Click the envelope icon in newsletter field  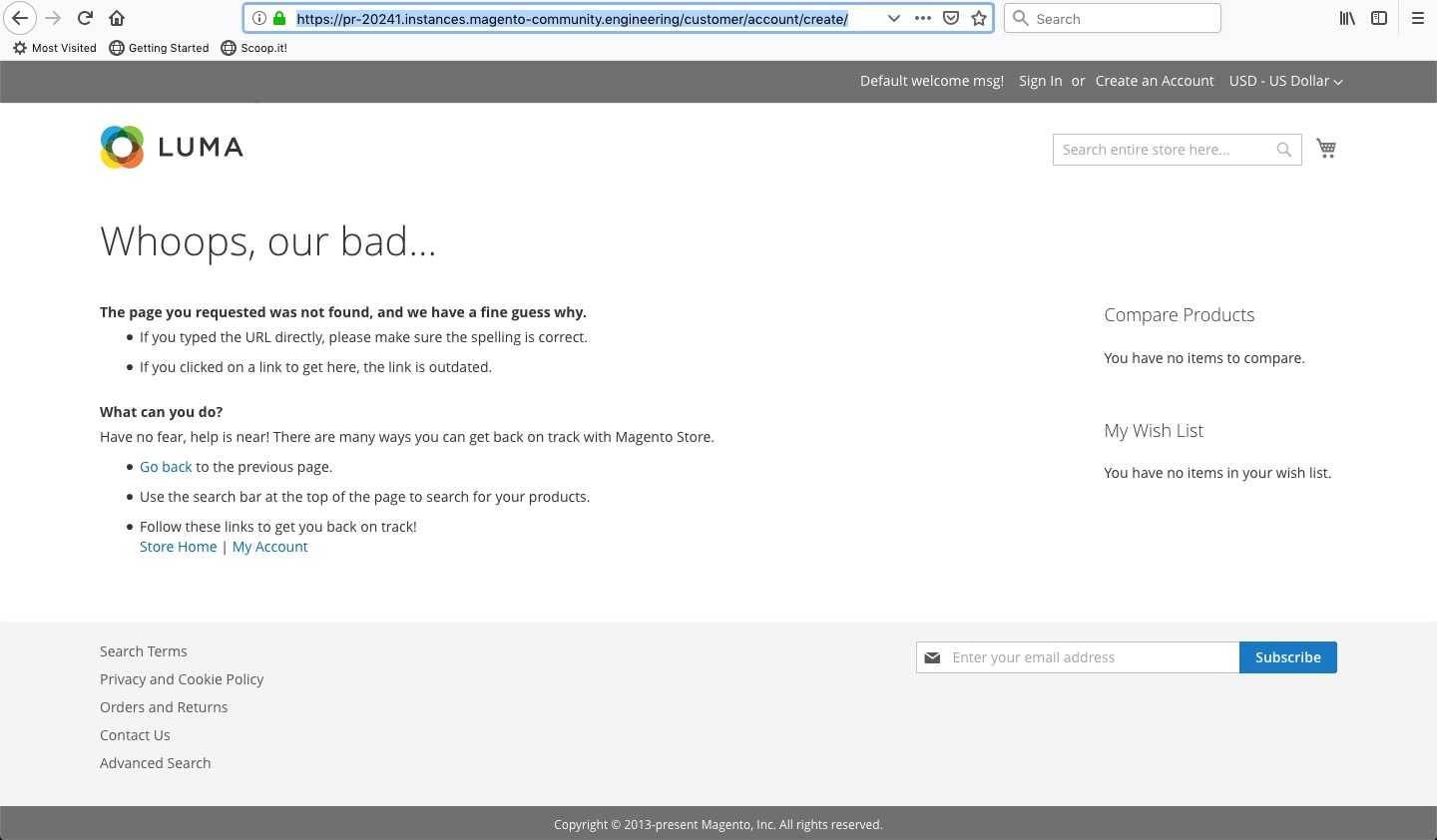932,657
